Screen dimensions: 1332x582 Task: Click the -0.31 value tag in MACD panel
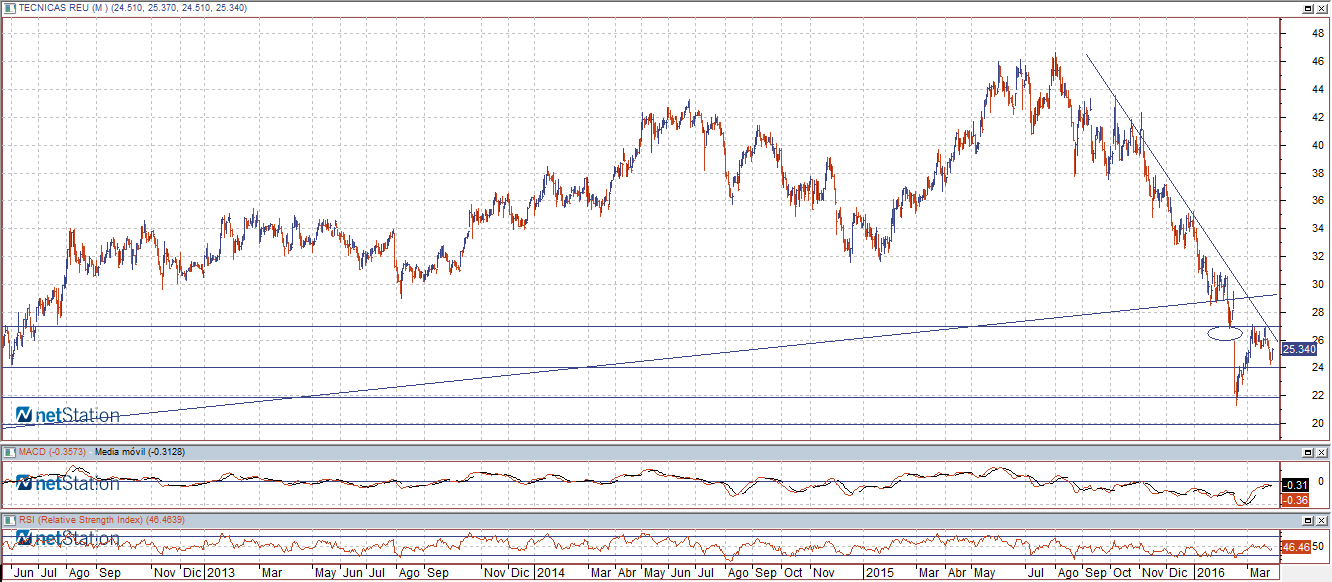(x=1296, y=485)
